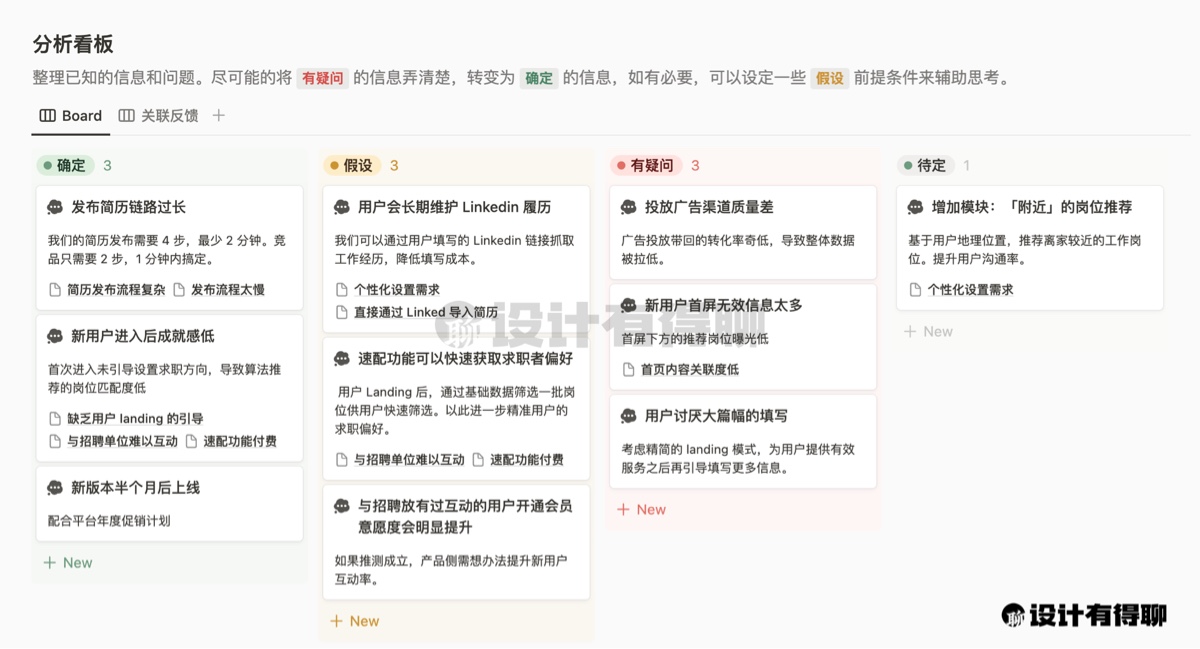Click the chat icon on 投放广告渠道质量差 card
The image size is (1200, 649).
(629, 207)
